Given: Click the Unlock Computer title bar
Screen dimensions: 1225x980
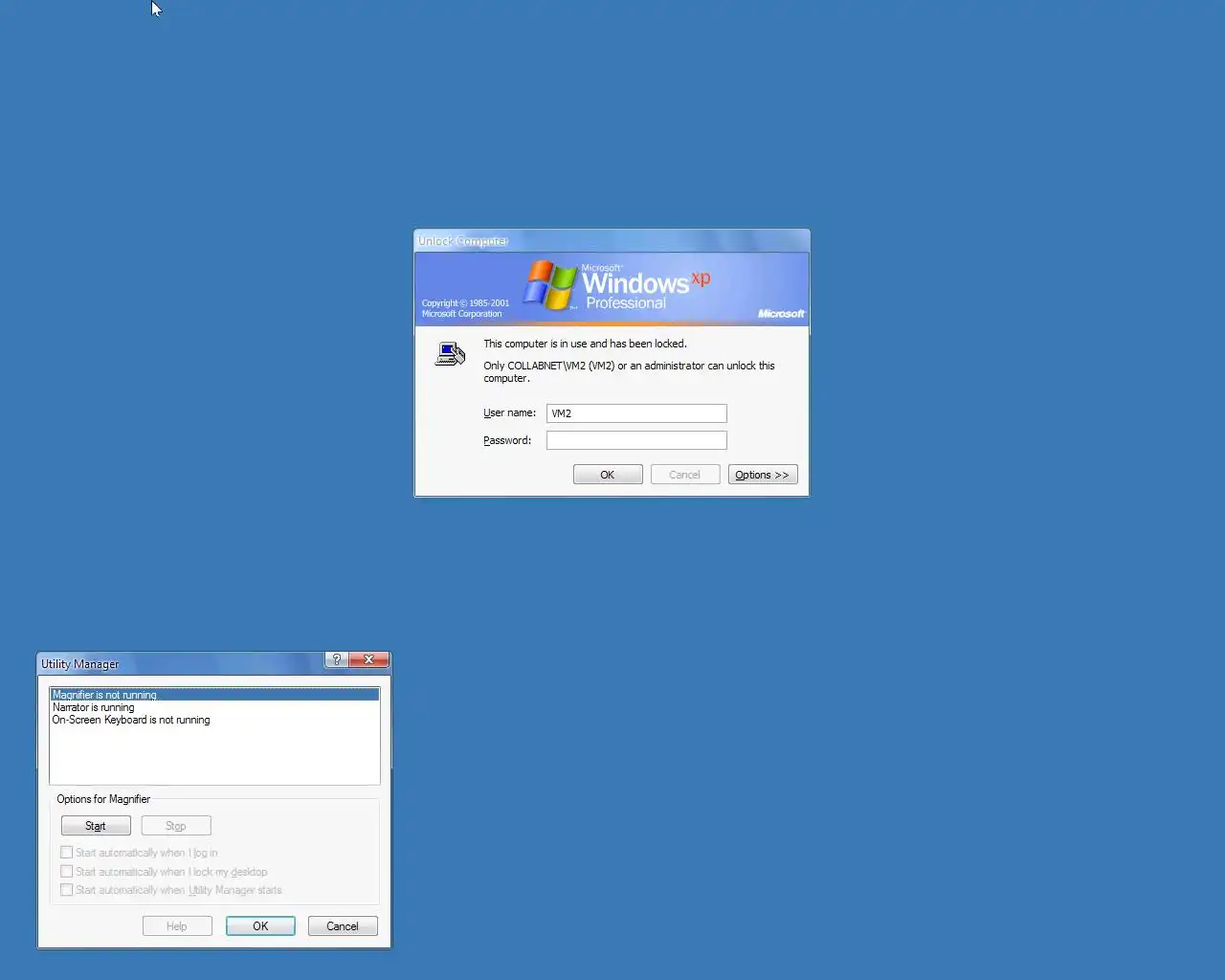Looking at the screenshot, I should [612, 240].
